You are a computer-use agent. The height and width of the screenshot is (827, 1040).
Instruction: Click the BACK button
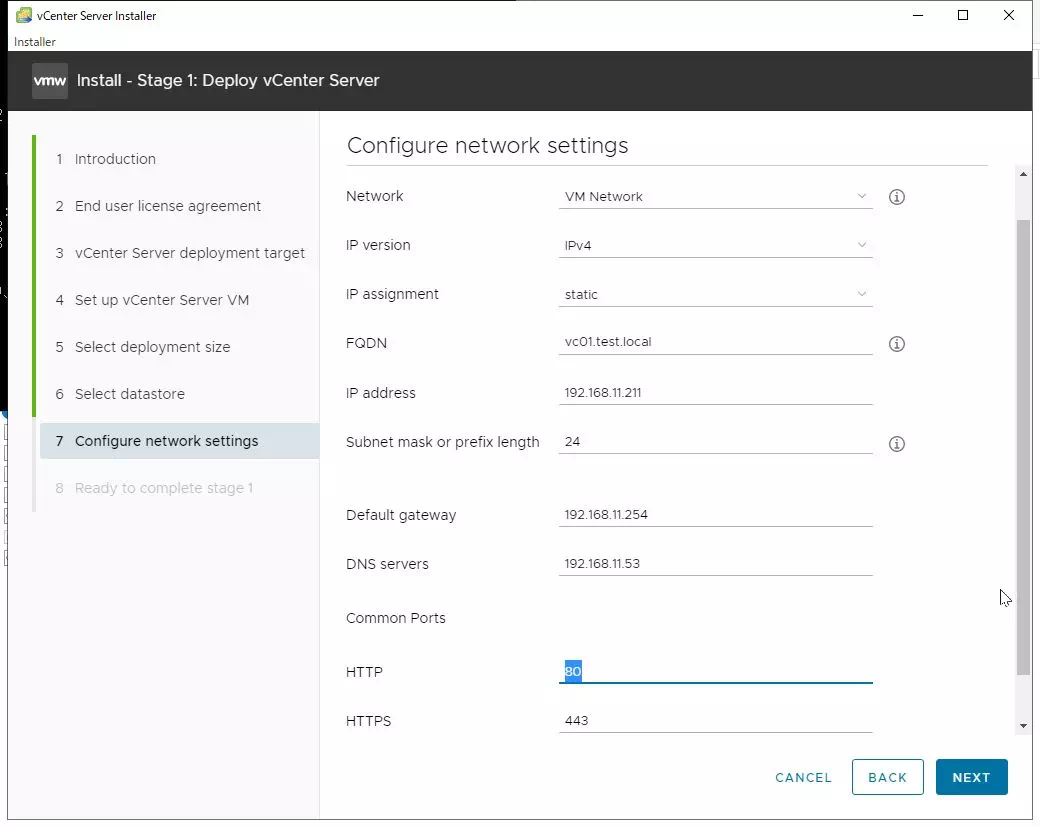[887, 777]
